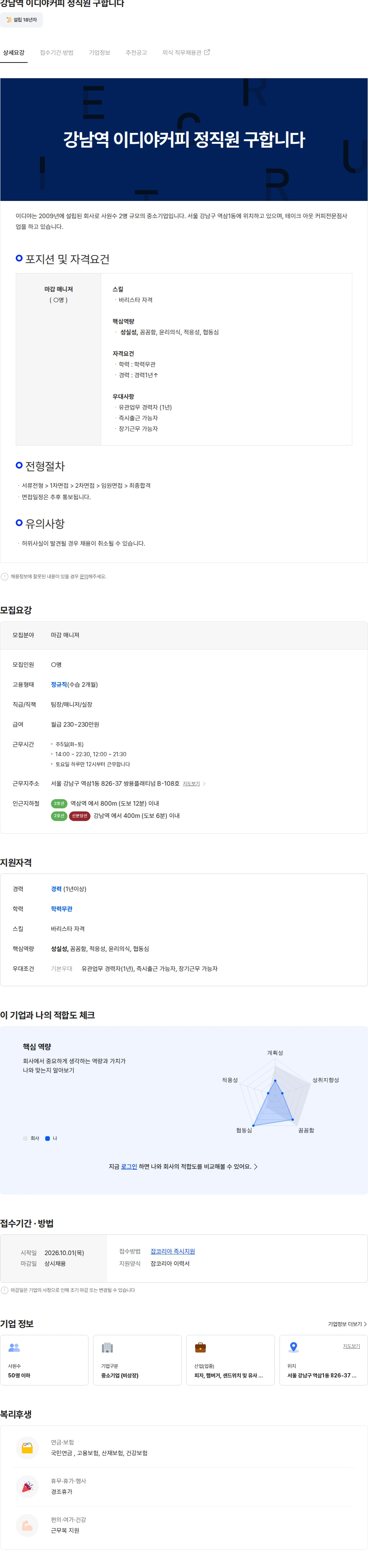The image size is (368, 1568).
Task: Click the 설립 18년차 badge
Action: pos(21,20)
